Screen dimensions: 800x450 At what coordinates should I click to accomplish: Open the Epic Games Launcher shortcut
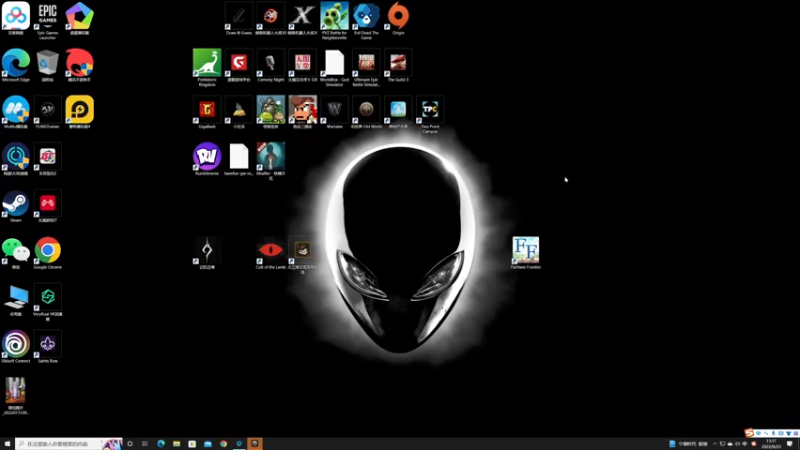(47, 19)
